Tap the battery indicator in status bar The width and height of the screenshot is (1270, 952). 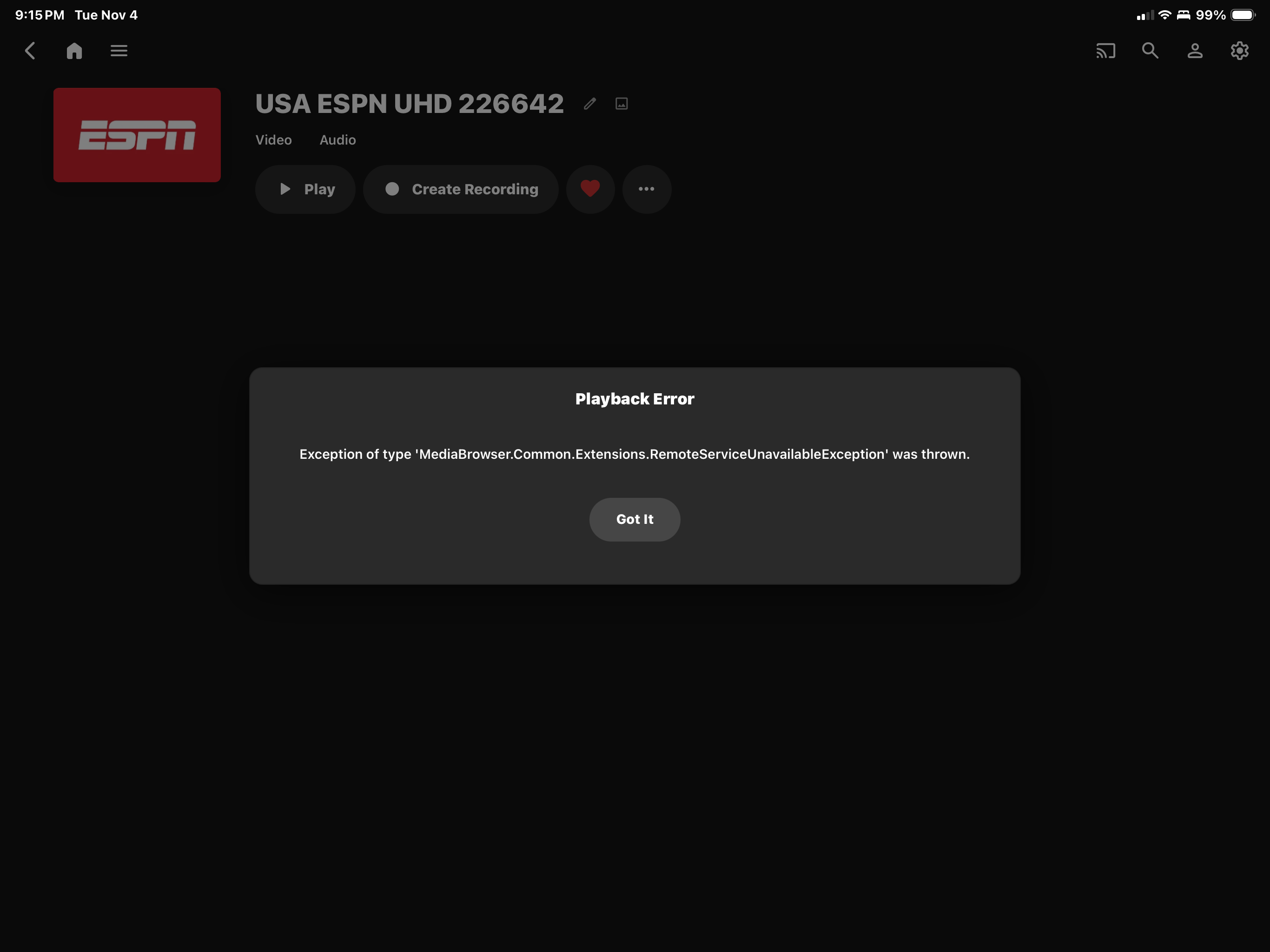[1243, 15]
